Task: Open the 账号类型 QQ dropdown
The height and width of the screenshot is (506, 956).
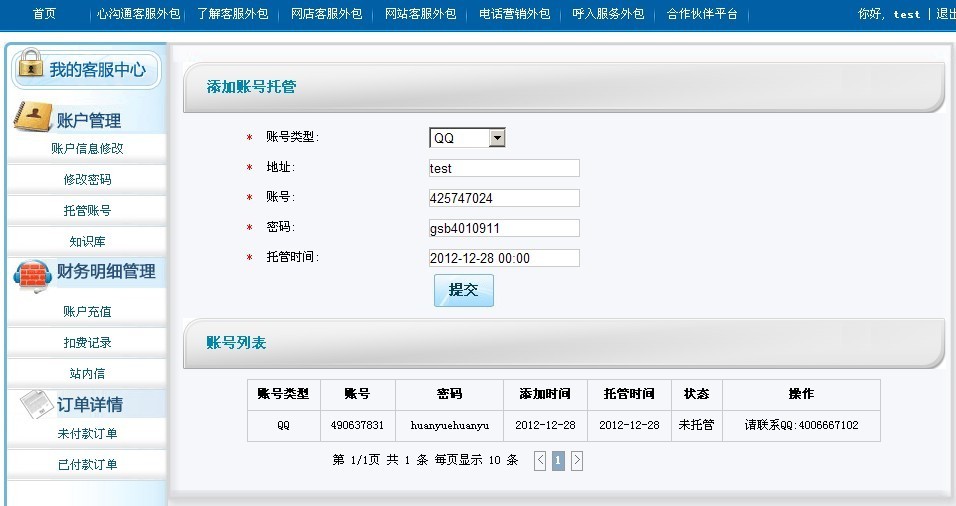Action: (467, 138)
